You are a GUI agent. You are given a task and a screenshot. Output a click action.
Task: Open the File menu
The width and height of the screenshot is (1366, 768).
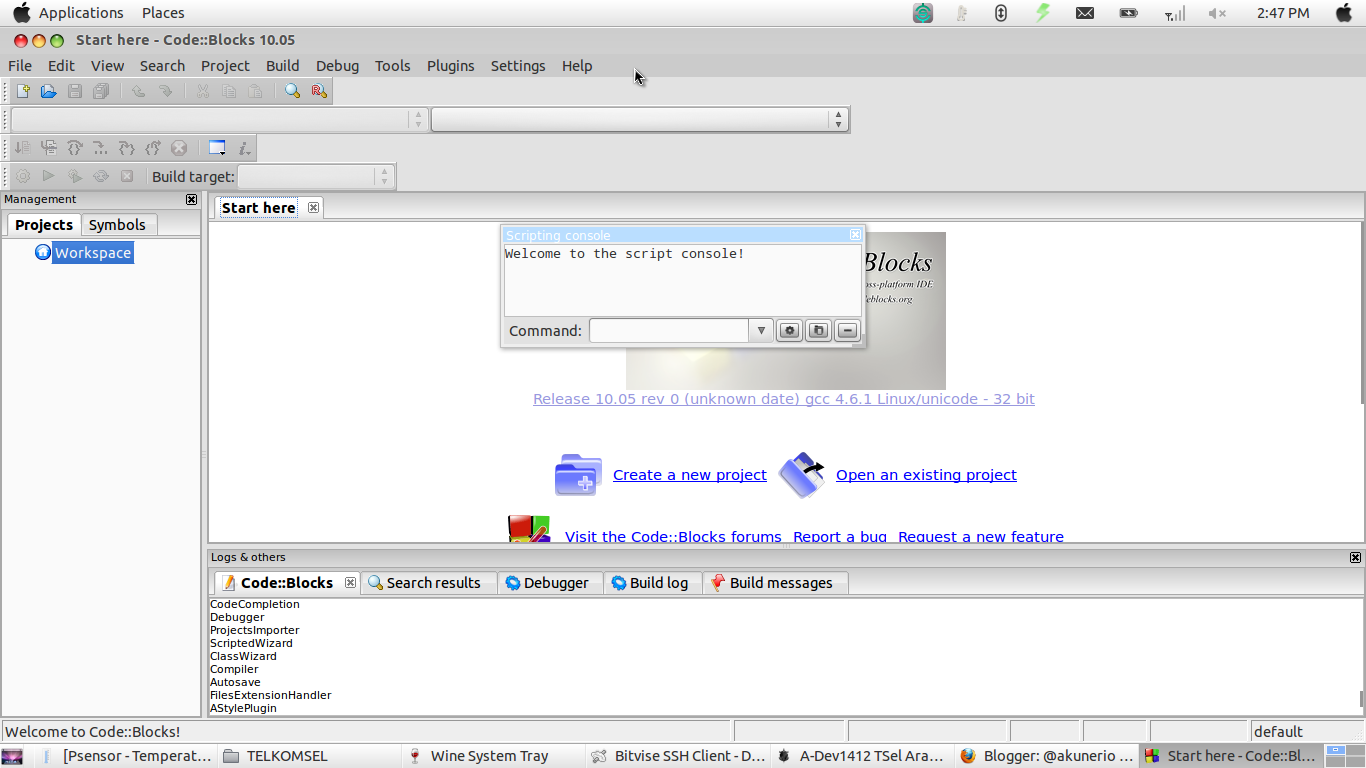tap(20, 66)
